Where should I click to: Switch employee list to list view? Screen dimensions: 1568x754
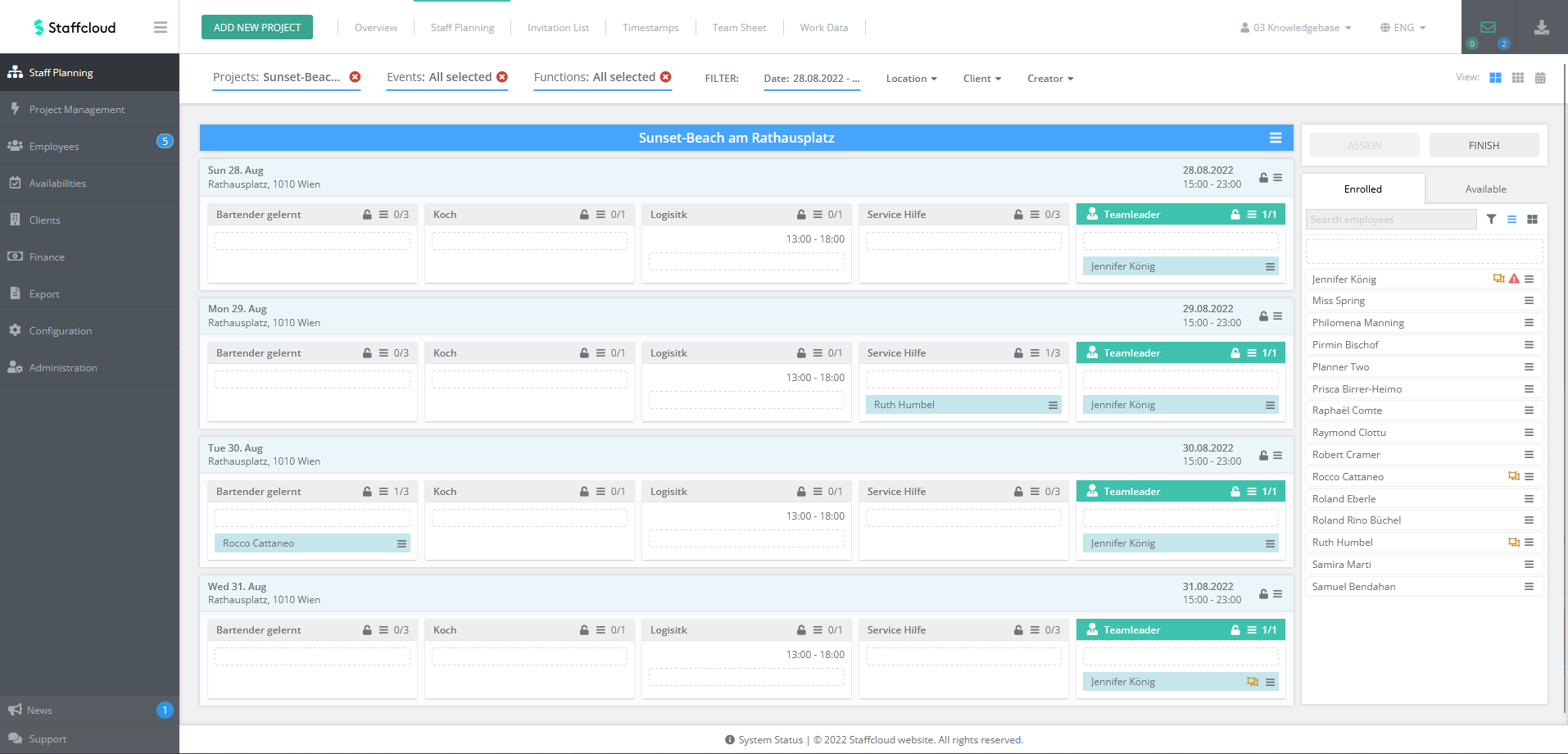pos(1511,219)
